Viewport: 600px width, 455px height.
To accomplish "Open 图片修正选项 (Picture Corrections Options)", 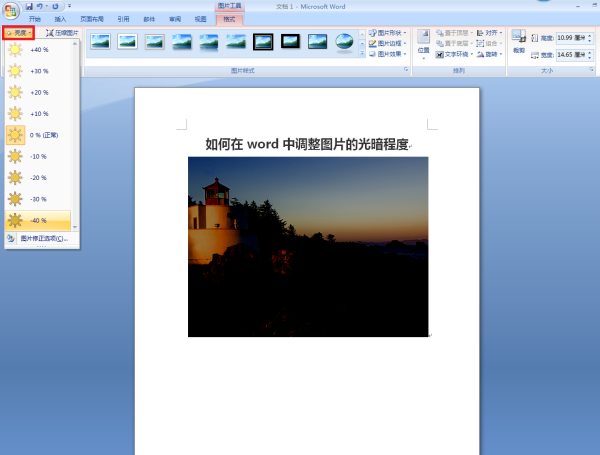I will pos(40,239).
